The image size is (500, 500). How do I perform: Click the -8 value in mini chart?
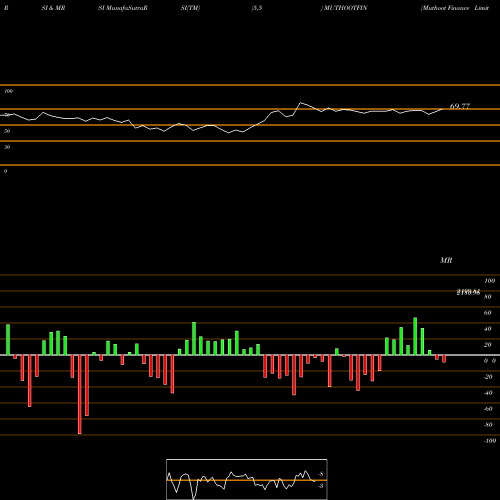pyautogui.click(x=321, y=474)
